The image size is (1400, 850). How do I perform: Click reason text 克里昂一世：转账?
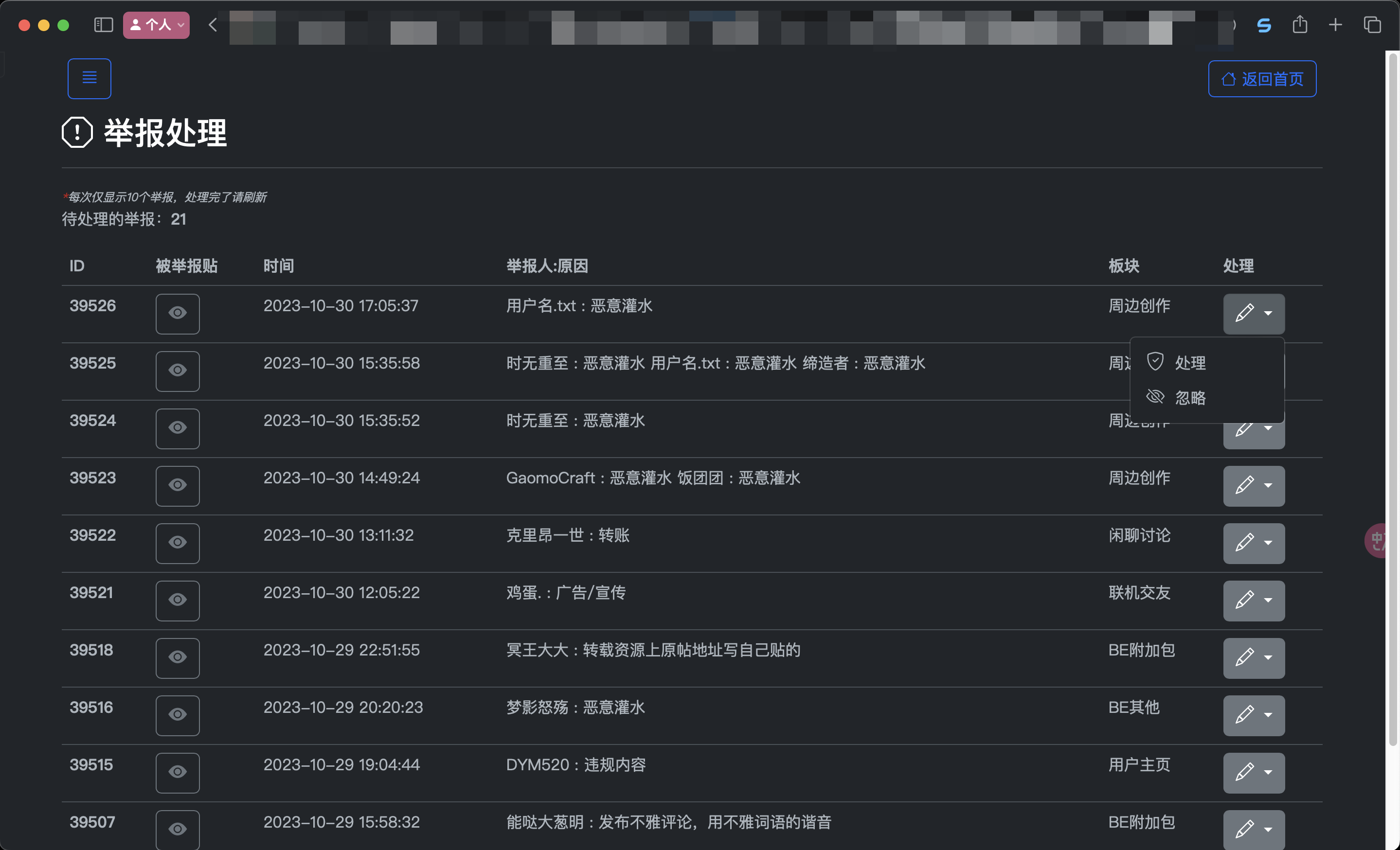click(568, 535)
